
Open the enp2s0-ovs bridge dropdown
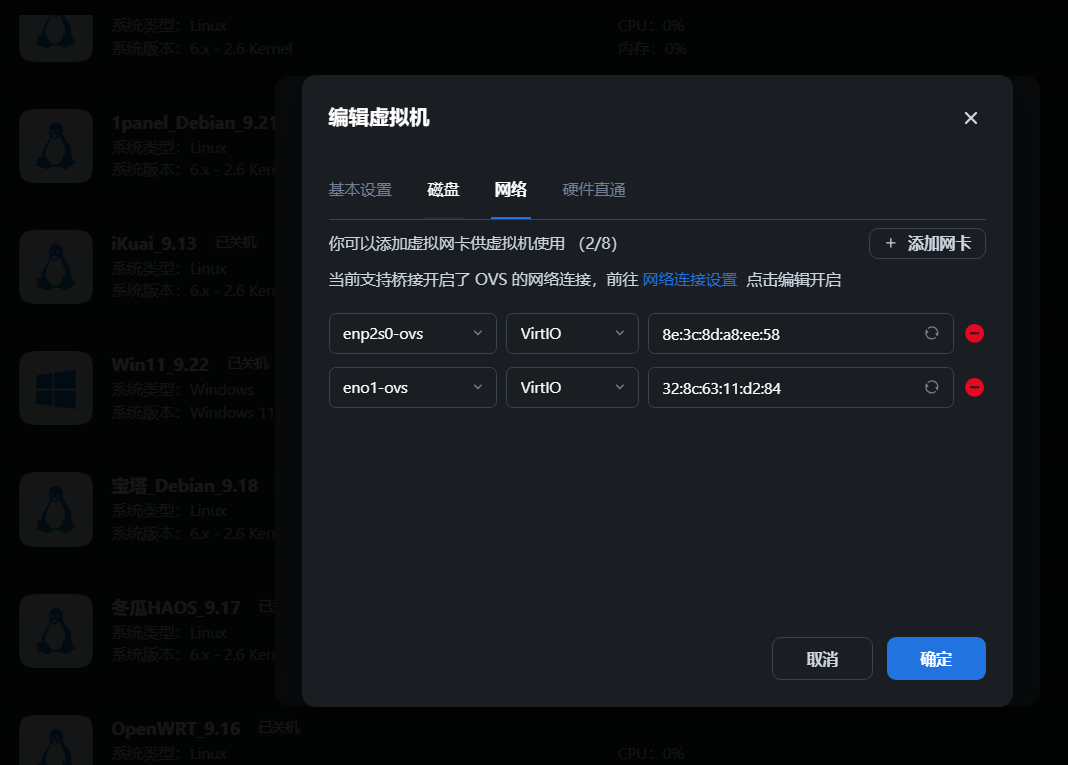[413, 333]
